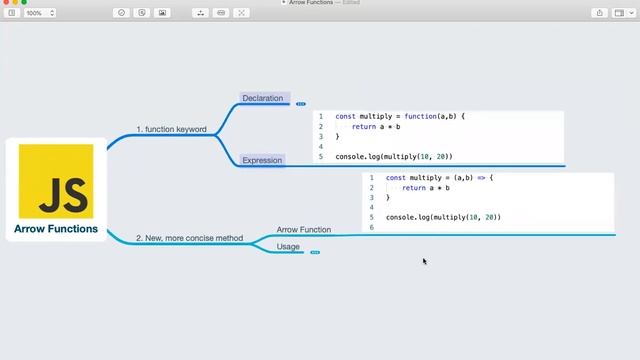Expand the folded Usage node indicator
Image resolution: width=640 pixels, height=360 pixels.
pos(315,253)
